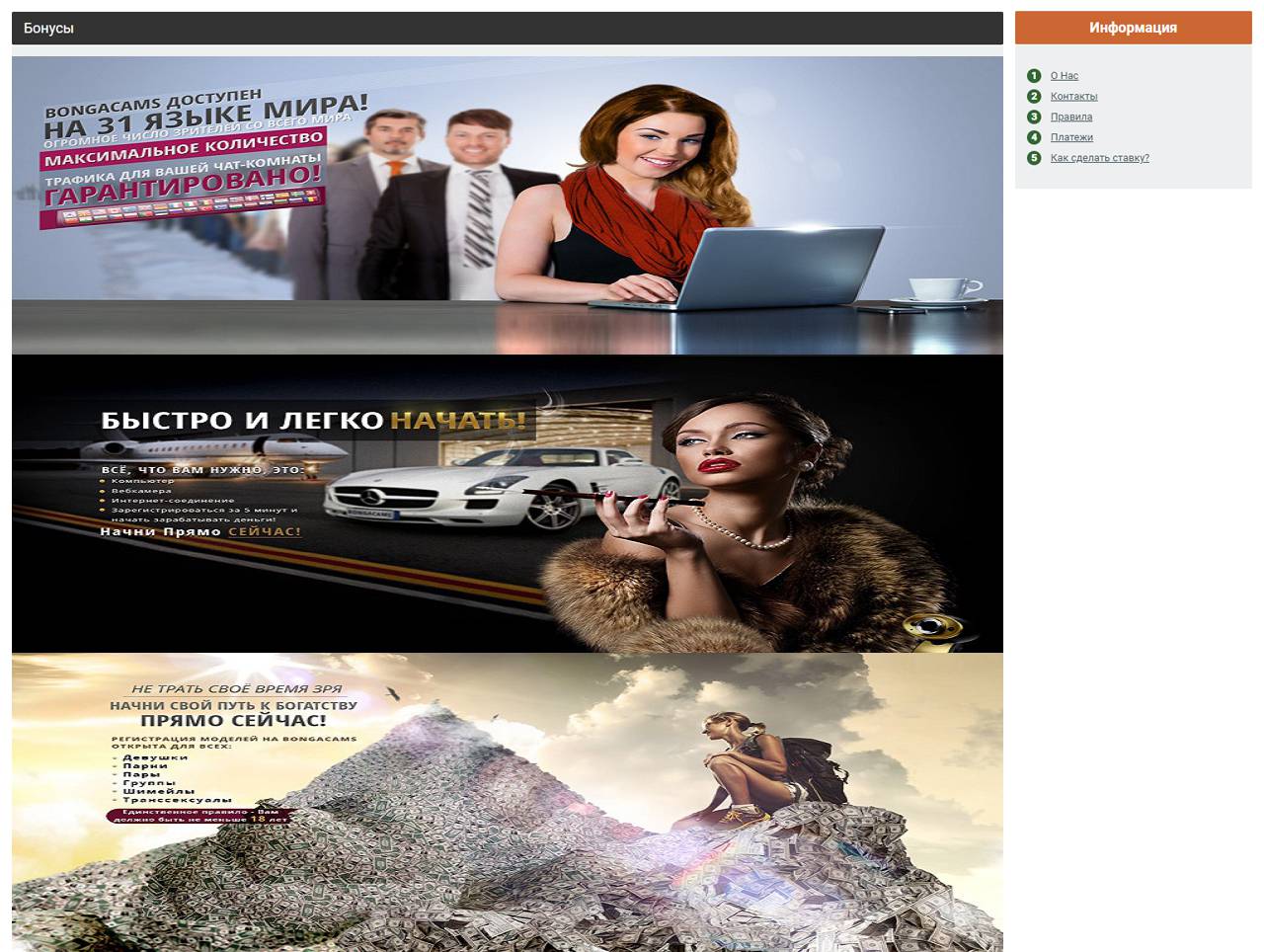This screenshot has width=1264, height=952.
Task: Open the 'Быстро и легко начать' car banner
Action: pyautogui.click(x=508, y=504)
